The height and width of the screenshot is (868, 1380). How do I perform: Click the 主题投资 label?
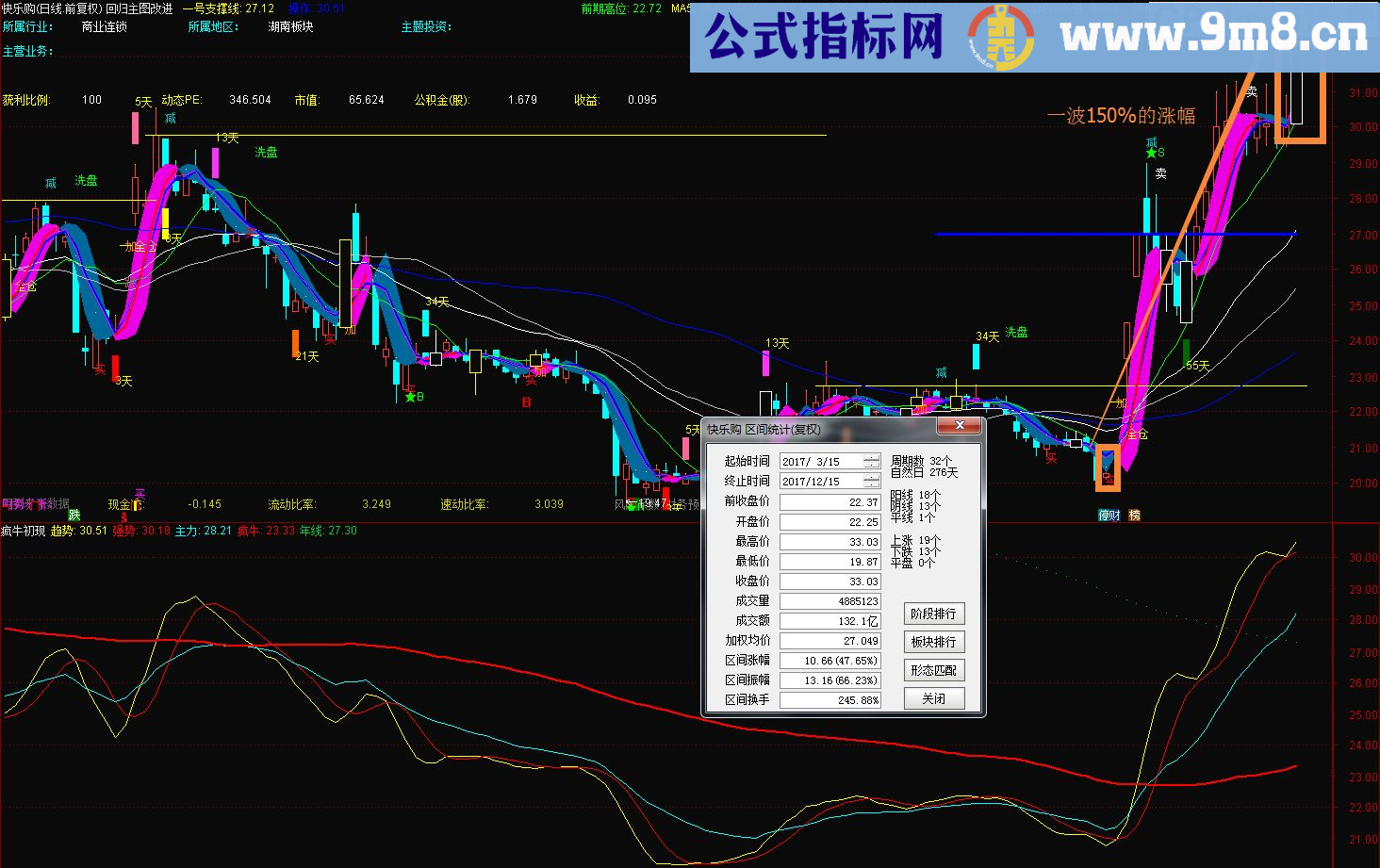426,26
